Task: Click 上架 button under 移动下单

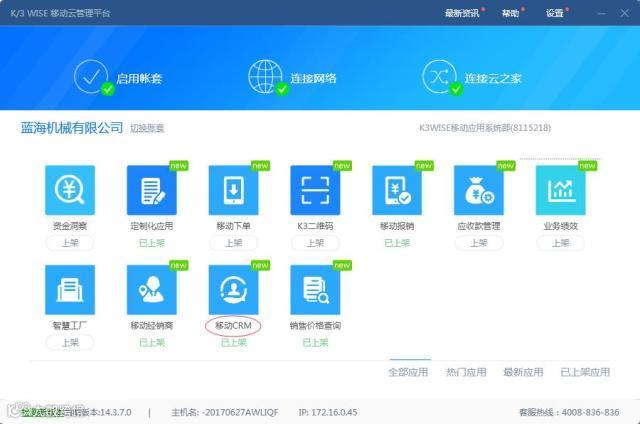Action: click(x=233, y=243)
